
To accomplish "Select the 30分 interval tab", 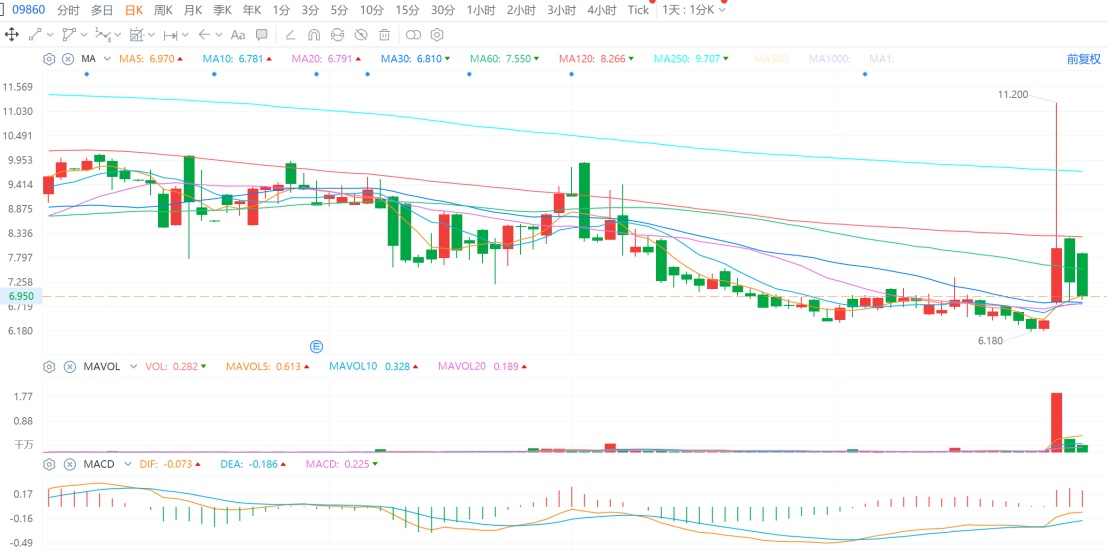I will point(442,10).
